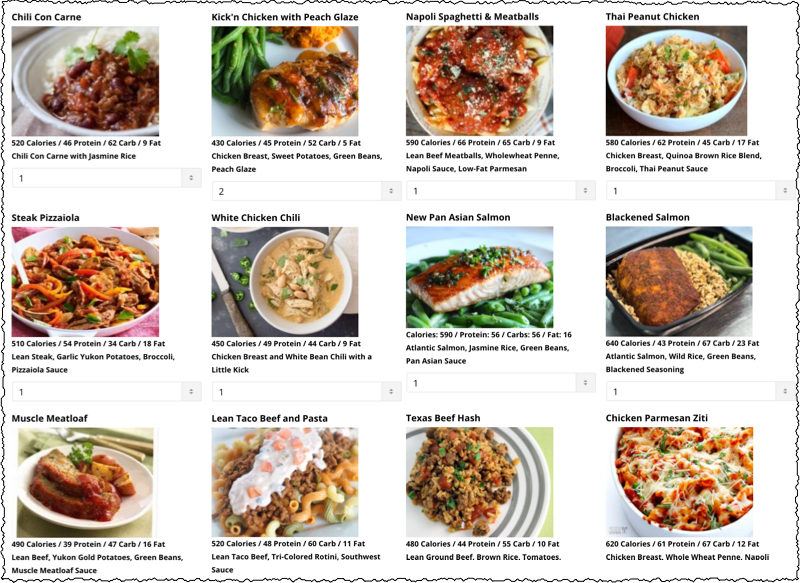Click the Kick'n Chicken with Peach Glaze quantity stepper
The image size is (800, 583).
pyautogui.click(x=391, y=191)
